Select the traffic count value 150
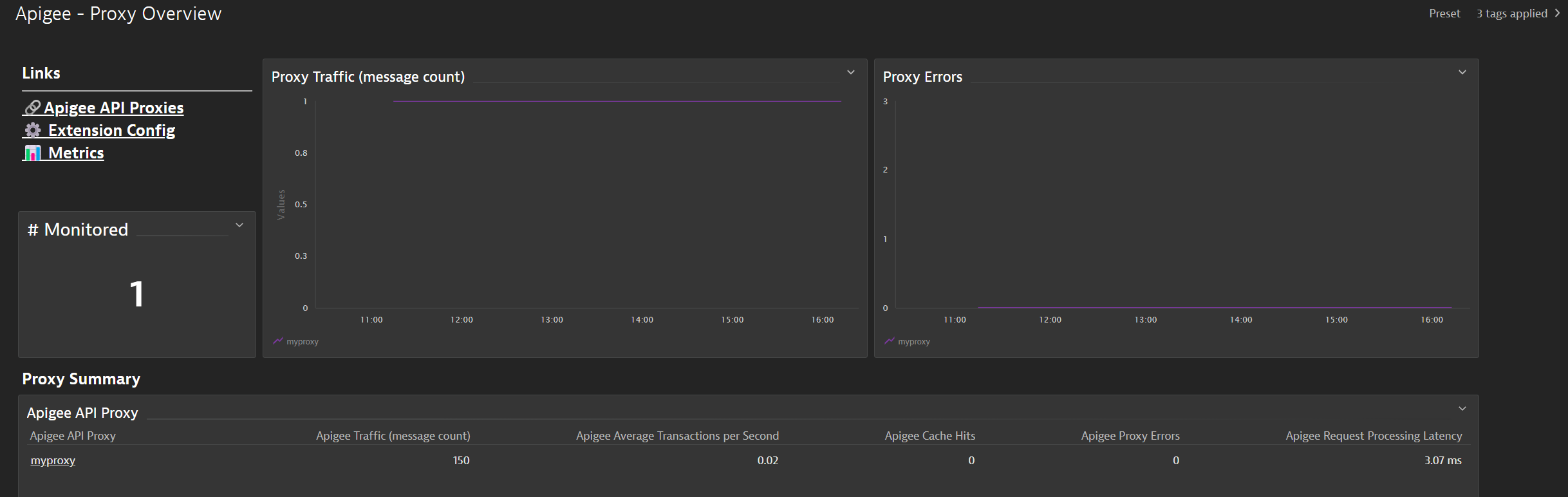 click(462, 460)
